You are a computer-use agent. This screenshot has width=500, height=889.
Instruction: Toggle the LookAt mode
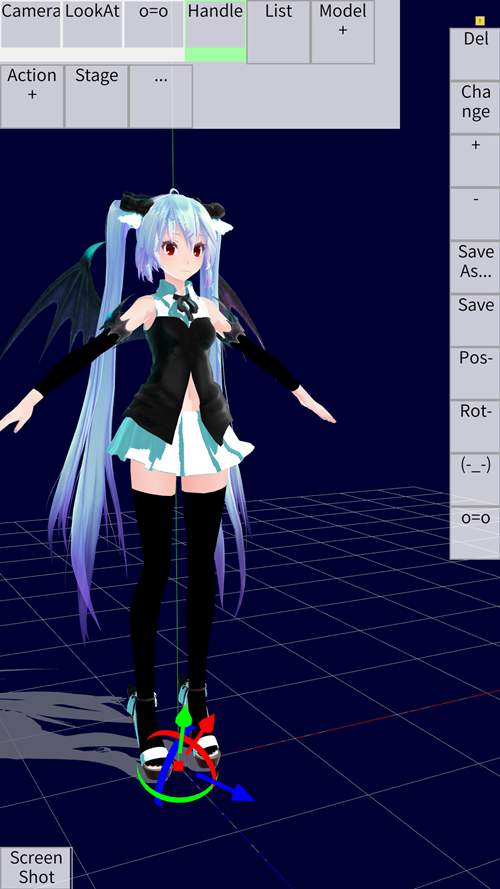tap(92, 24)
